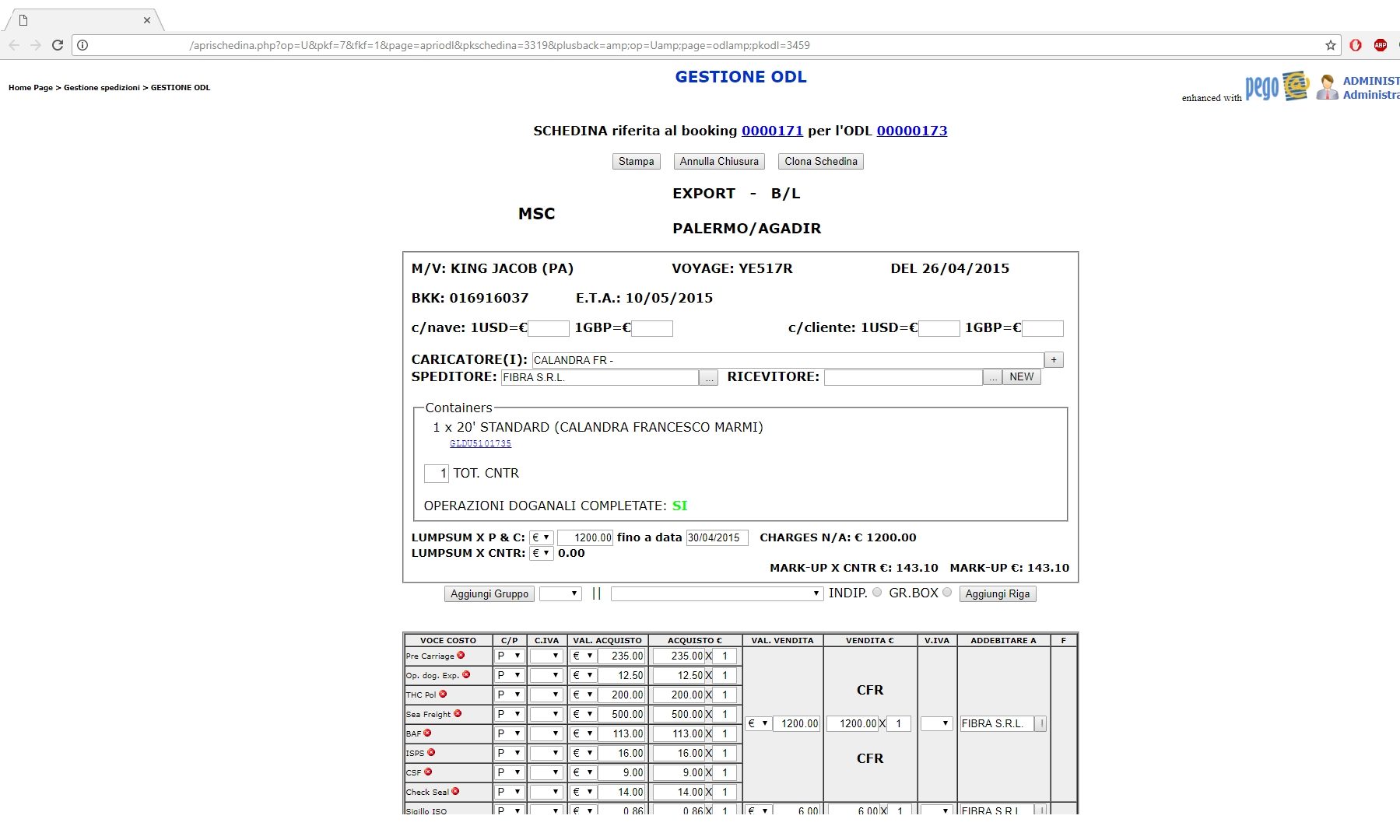The image size is (1400, 840).
Task: Open C/P dropdown for Pre Carriage
Action: tap(509, 656)
